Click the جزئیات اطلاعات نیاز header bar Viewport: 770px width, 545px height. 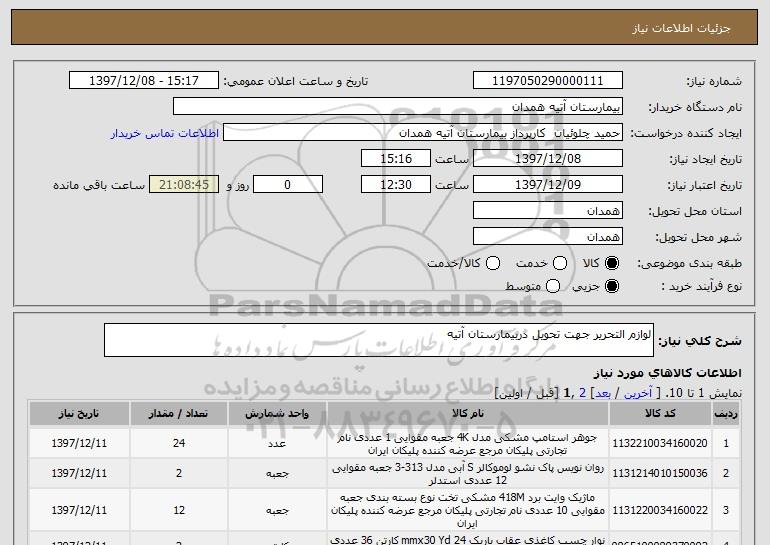pos(385,27)
